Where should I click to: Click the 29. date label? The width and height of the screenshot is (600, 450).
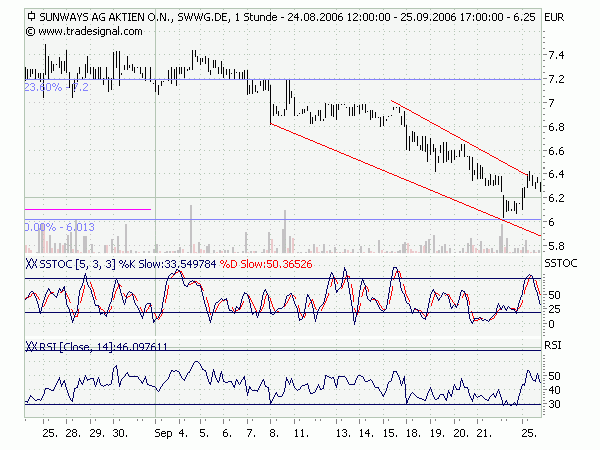[97, 433]
